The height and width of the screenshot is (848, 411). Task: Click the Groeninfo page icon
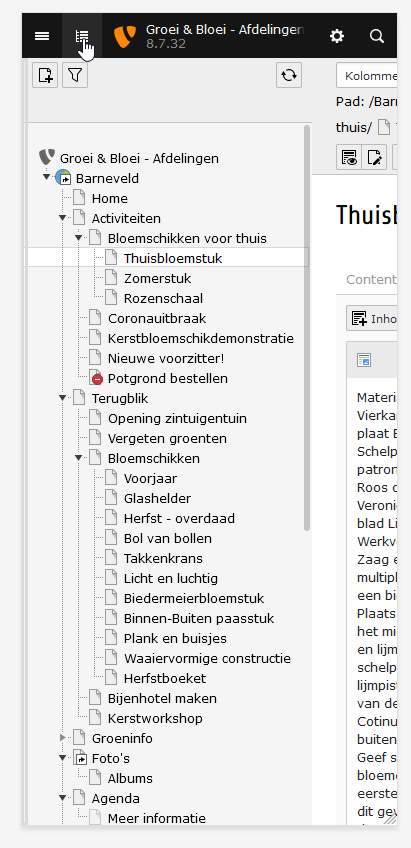[x=79, y=738]
